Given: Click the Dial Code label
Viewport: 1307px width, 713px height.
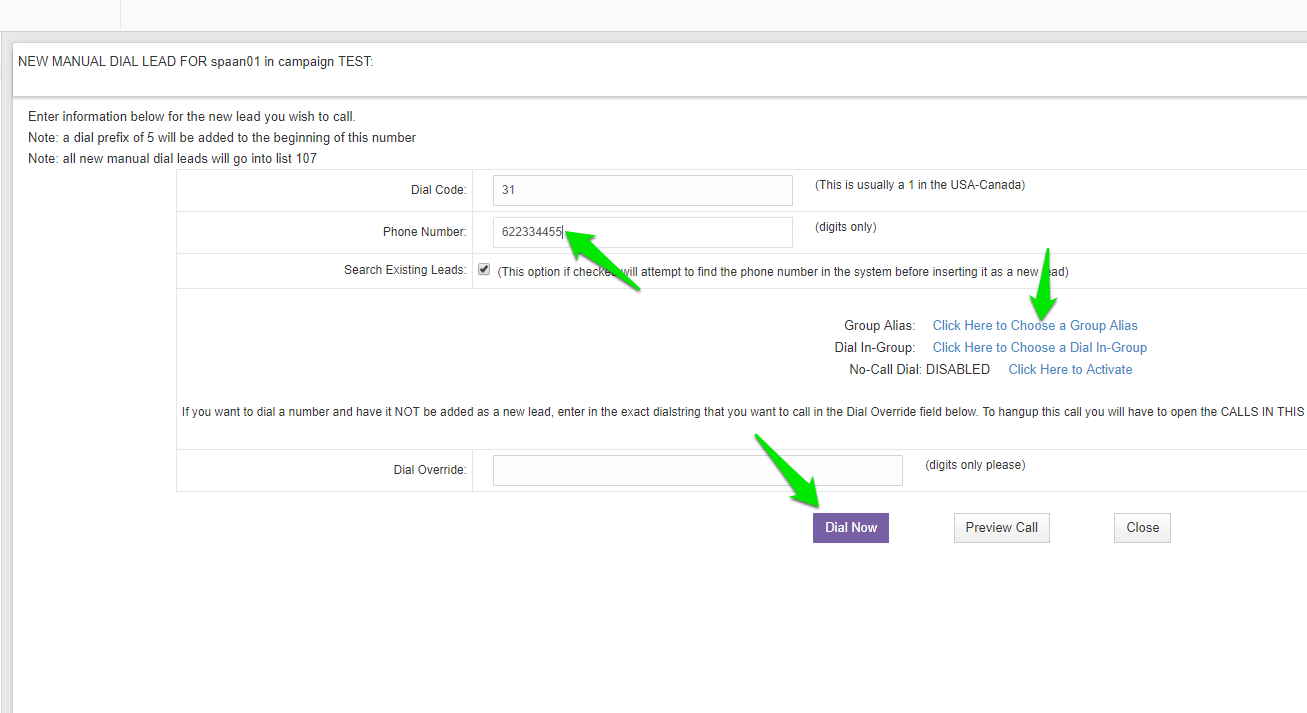Looking at the screenshot, I should pos(438,190).
